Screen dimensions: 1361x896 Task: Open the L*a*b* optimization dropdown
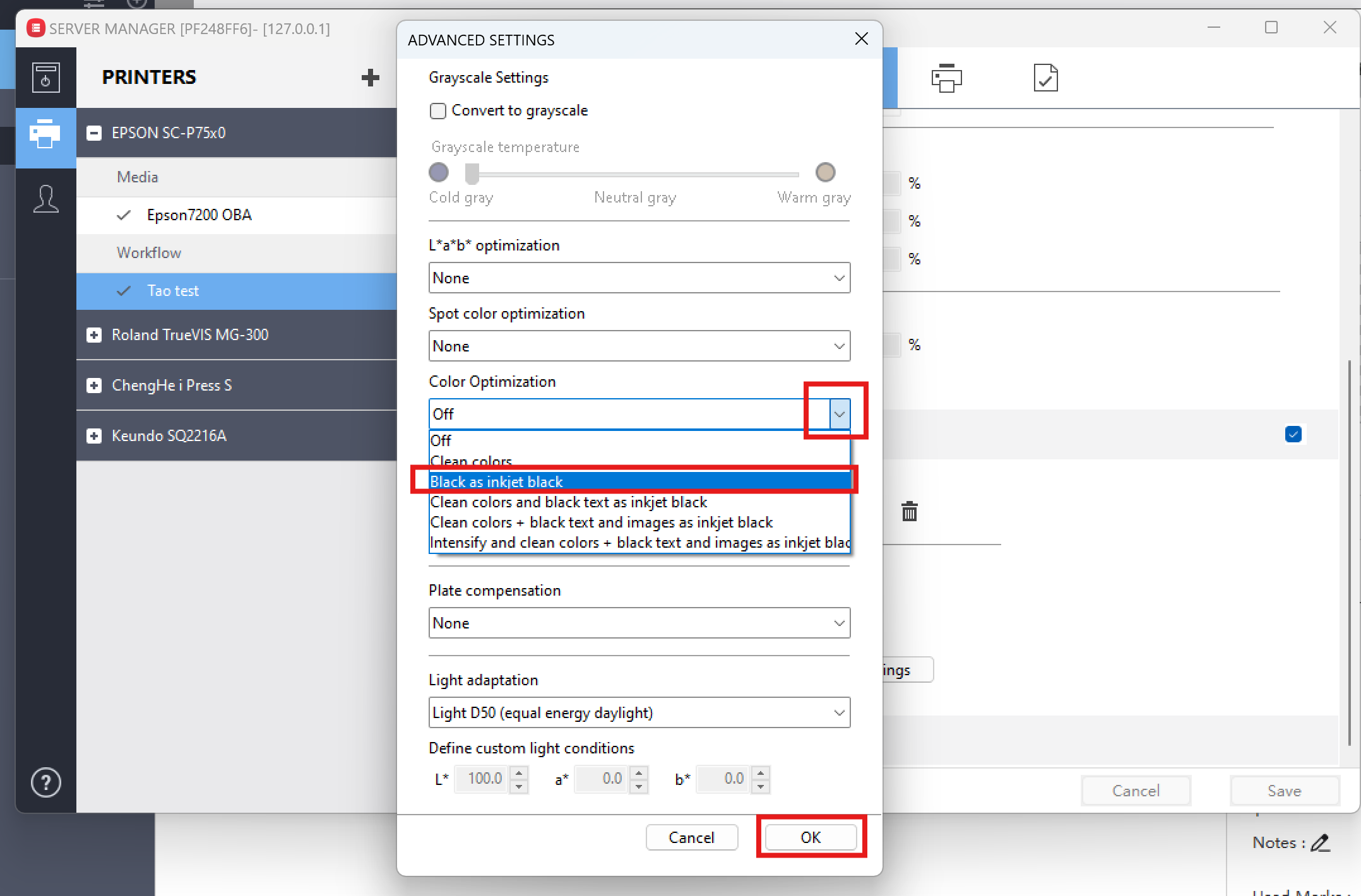pos(639,278)
